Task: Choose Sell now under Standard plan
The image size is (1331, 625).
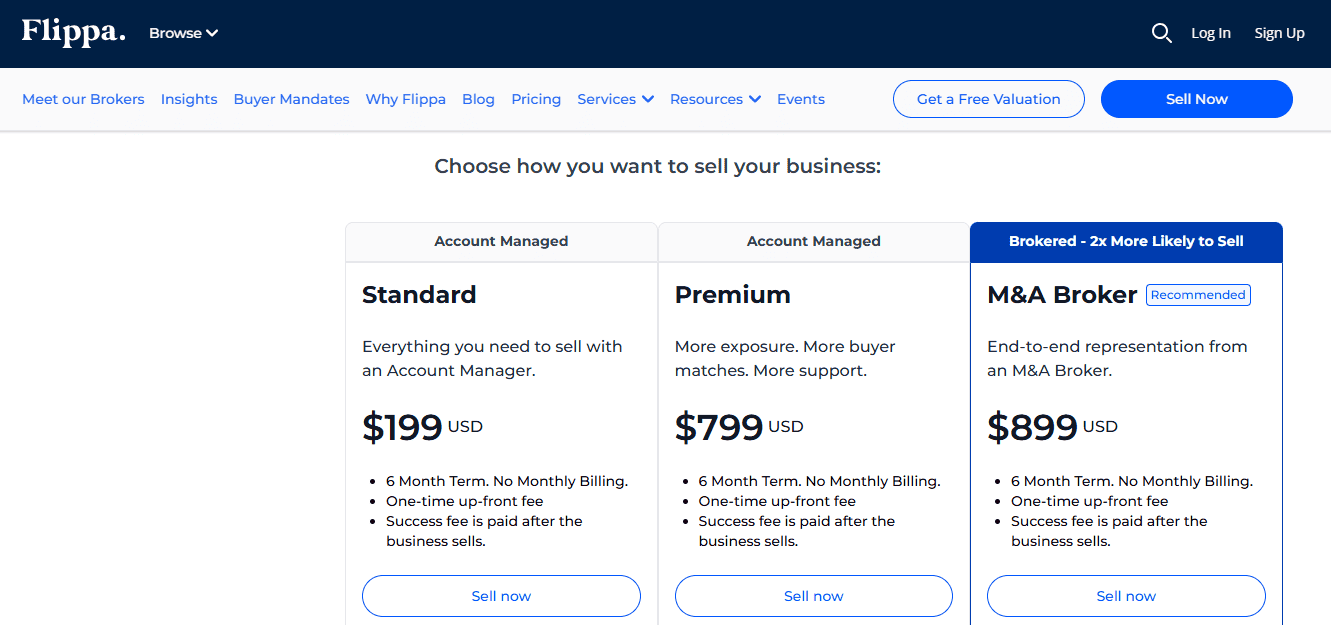Action: tap(501, 596)
